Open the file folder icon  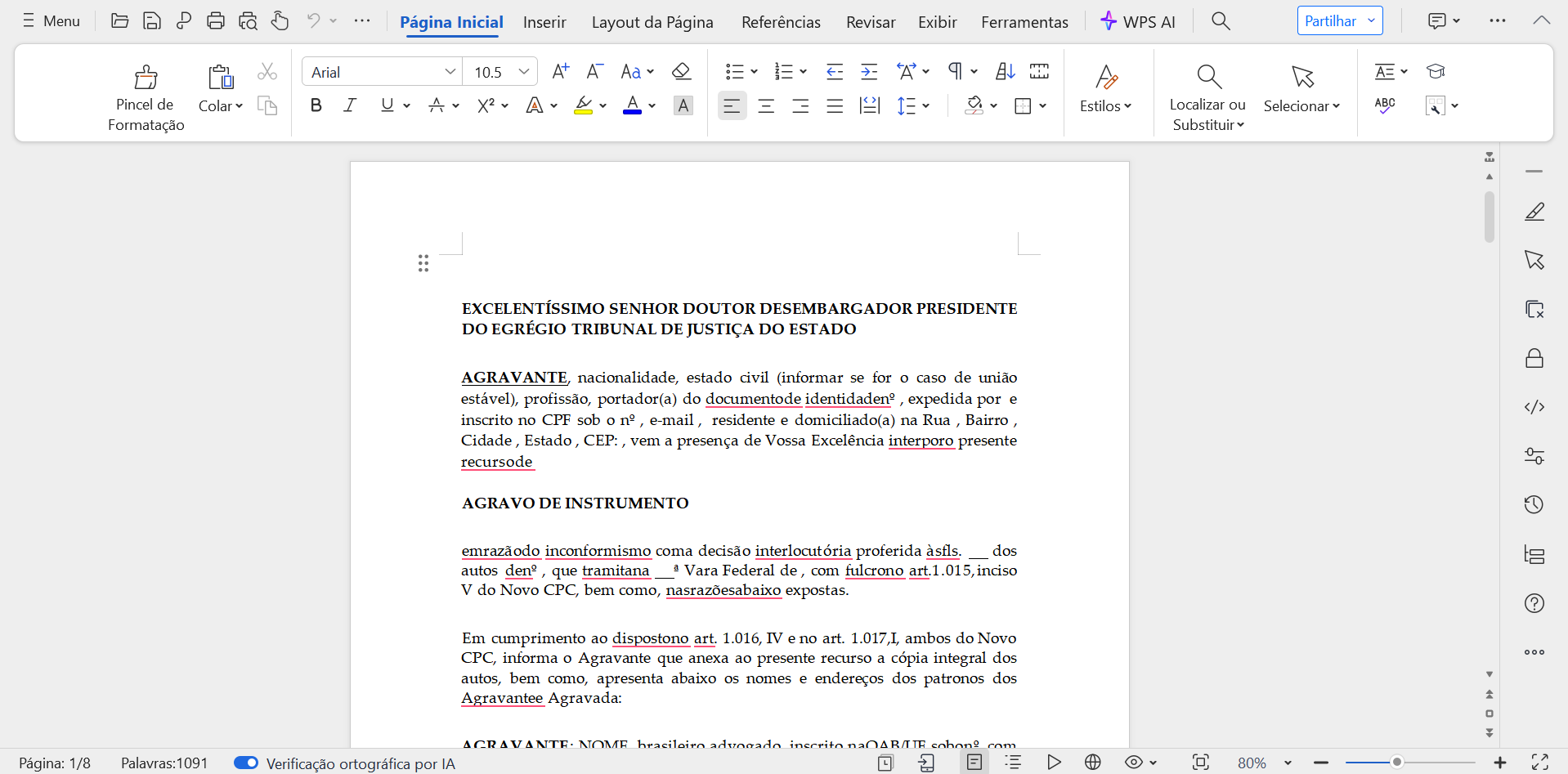119,21
